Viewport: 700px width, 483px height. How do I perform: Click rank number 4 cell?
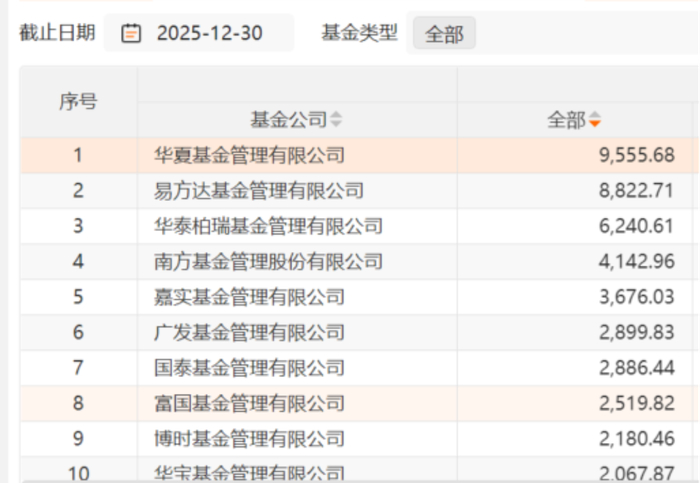79,262
